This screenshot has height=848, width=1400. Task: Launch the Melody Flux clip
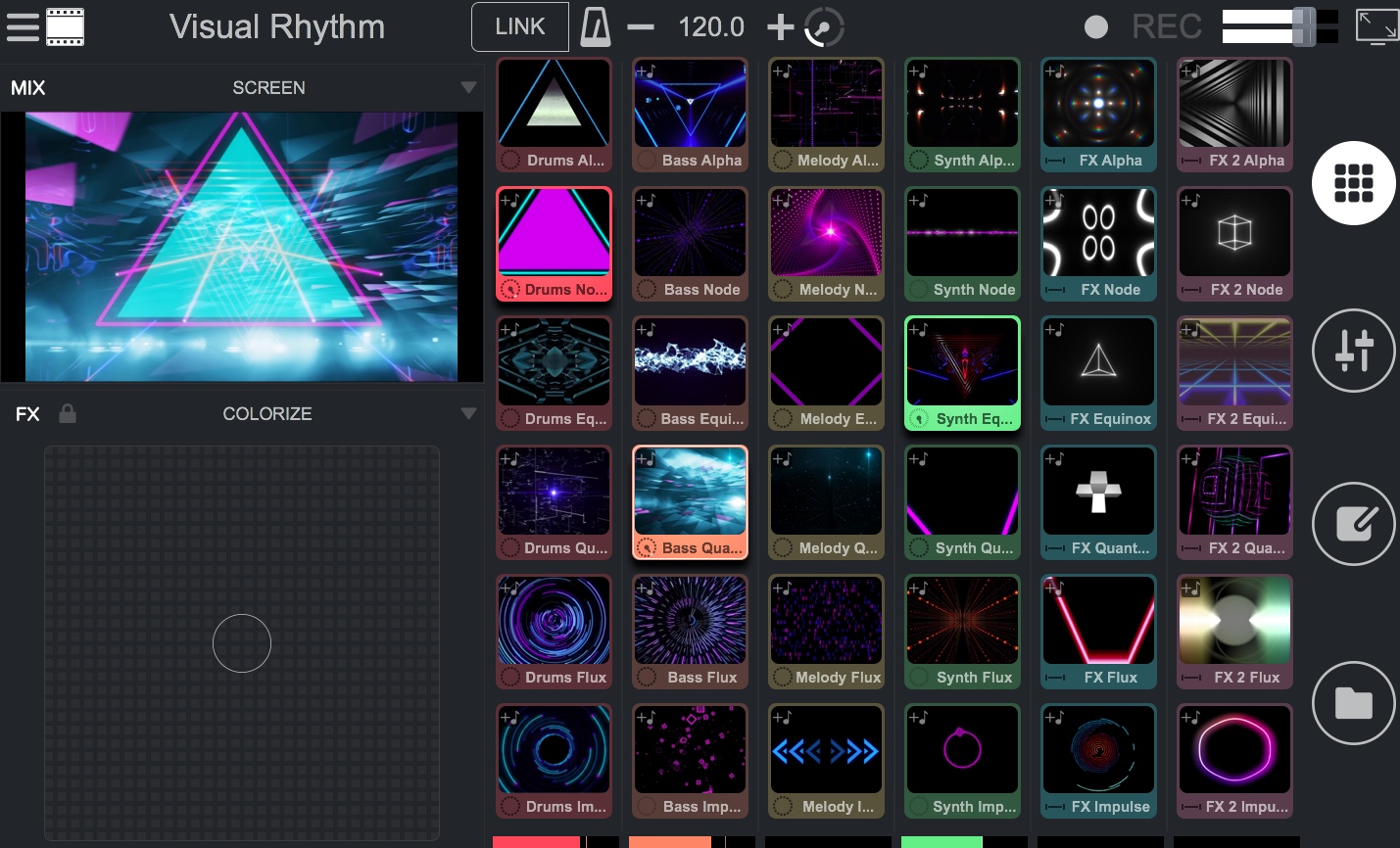pos(827,632)
